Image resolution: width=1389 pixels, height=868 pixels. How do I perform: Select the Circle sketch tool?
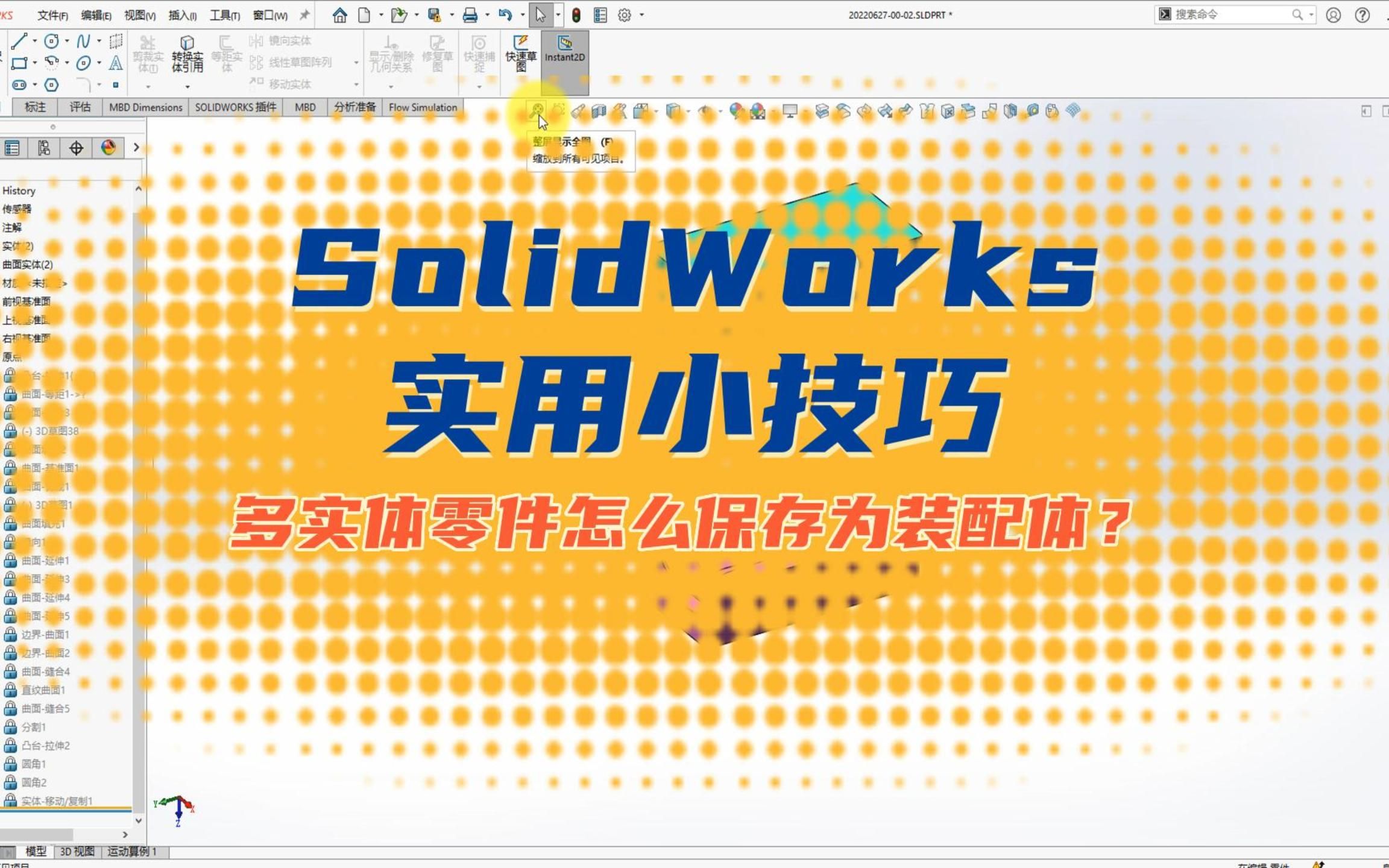(52, 41)
